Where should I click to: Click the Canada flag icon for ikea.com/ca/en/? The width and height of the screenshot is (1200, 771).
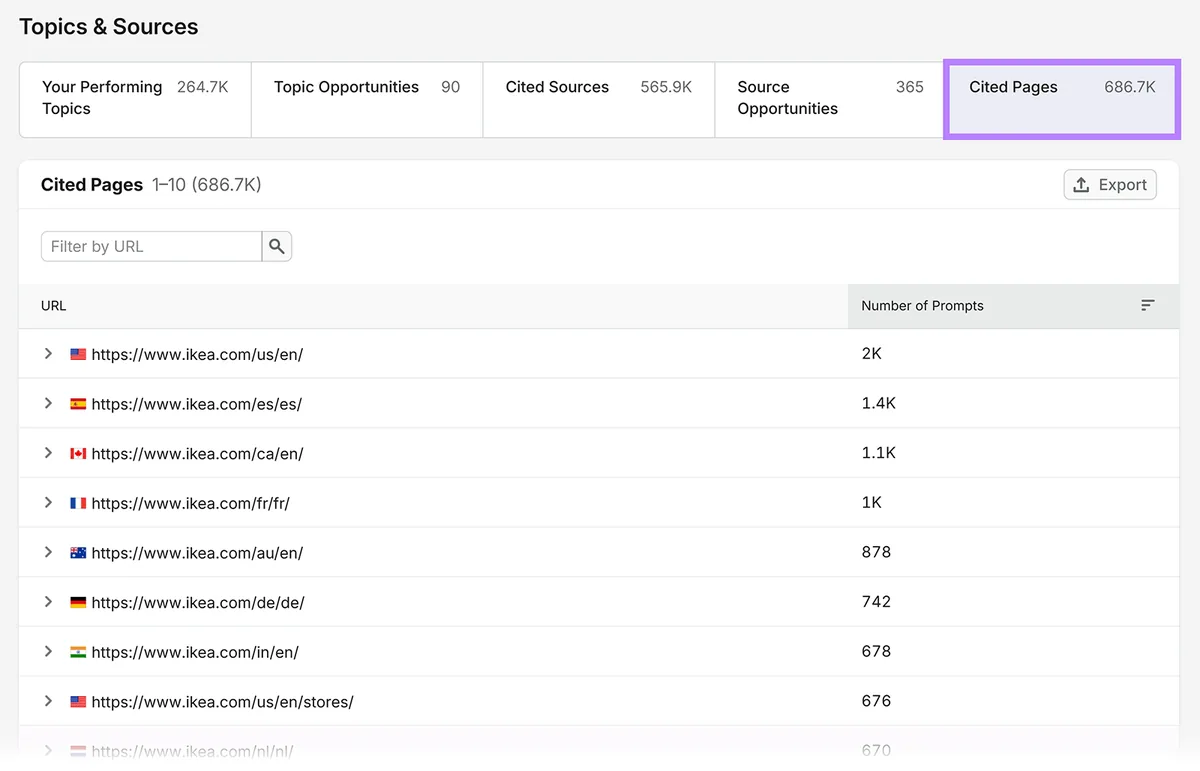coord(78,453)
